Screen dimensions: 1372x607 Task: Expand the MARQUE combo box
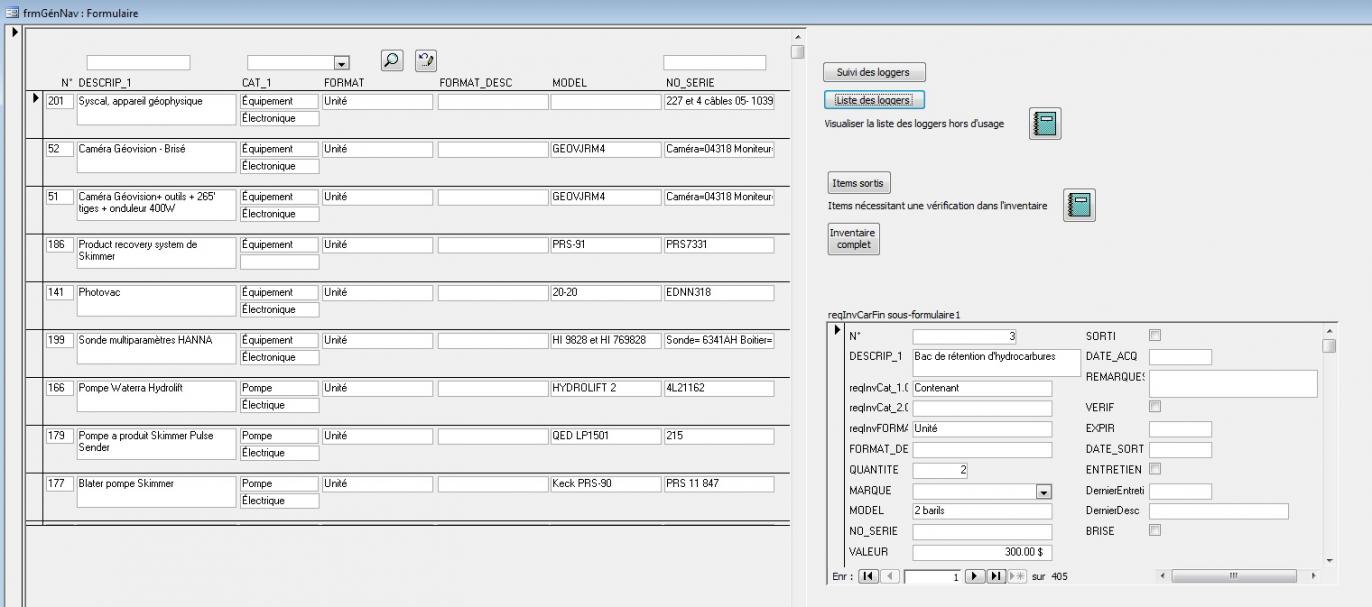click(1045, 491)
